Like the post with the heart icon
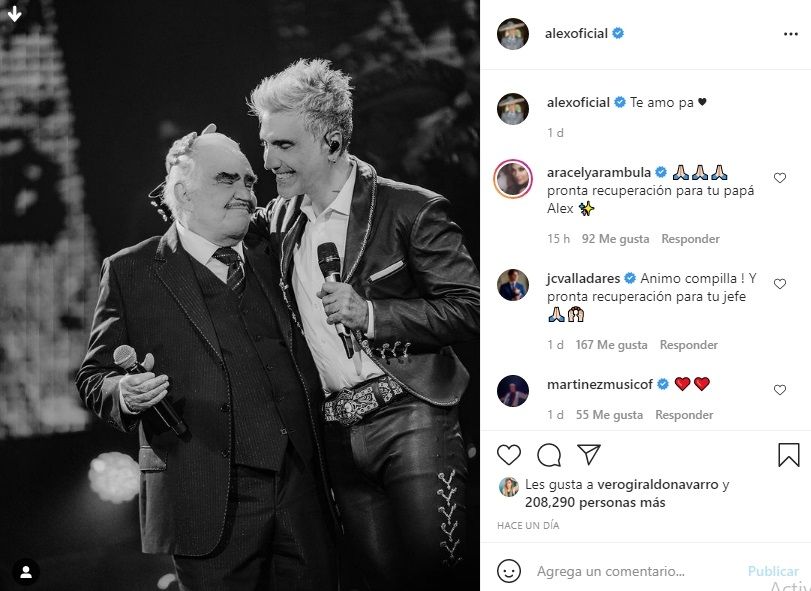This screenshot has width=811, height=591. [x=509, y=454]
